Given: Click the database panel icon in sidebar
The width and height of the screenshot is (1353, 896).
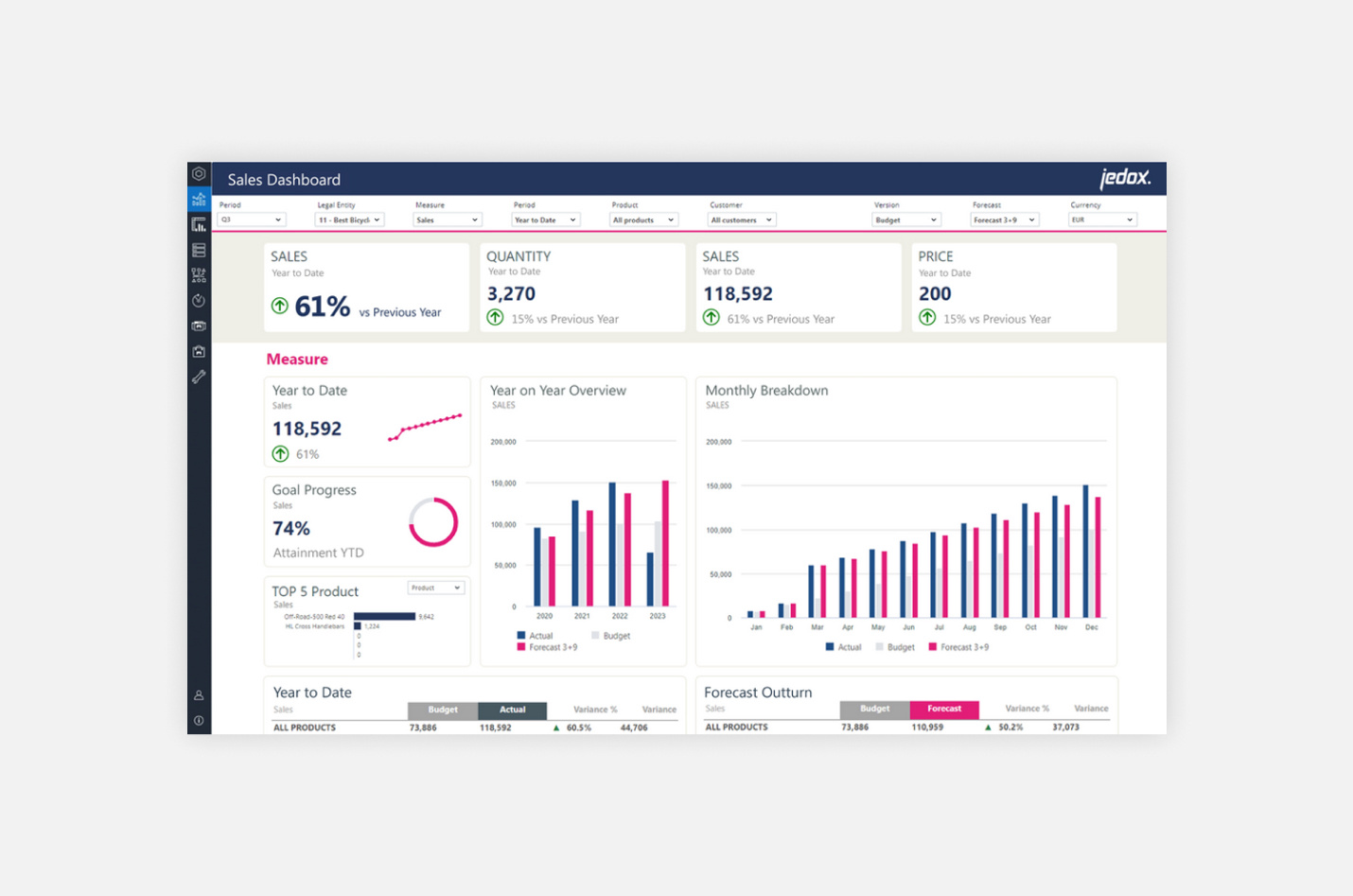Looking at the screenshot, I should 199,250.
